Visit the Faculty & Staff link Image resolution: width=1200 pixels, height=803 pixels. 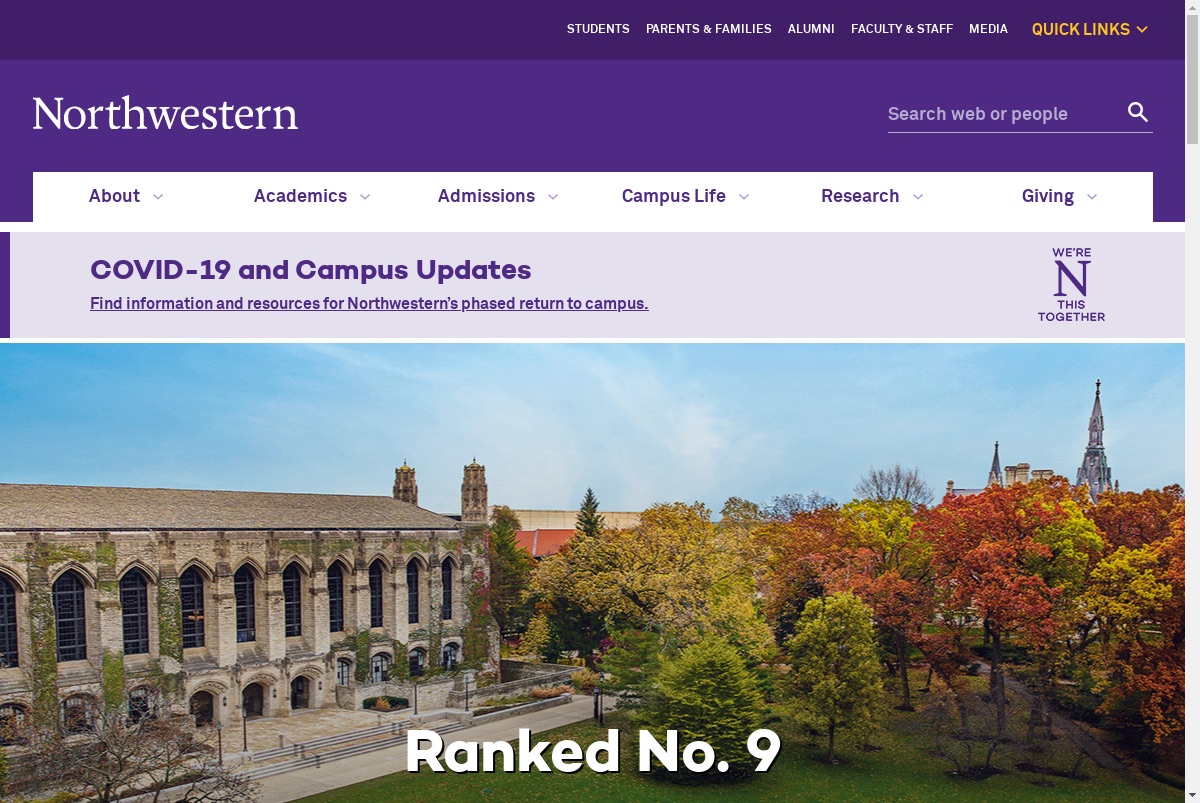click(902, 29)
